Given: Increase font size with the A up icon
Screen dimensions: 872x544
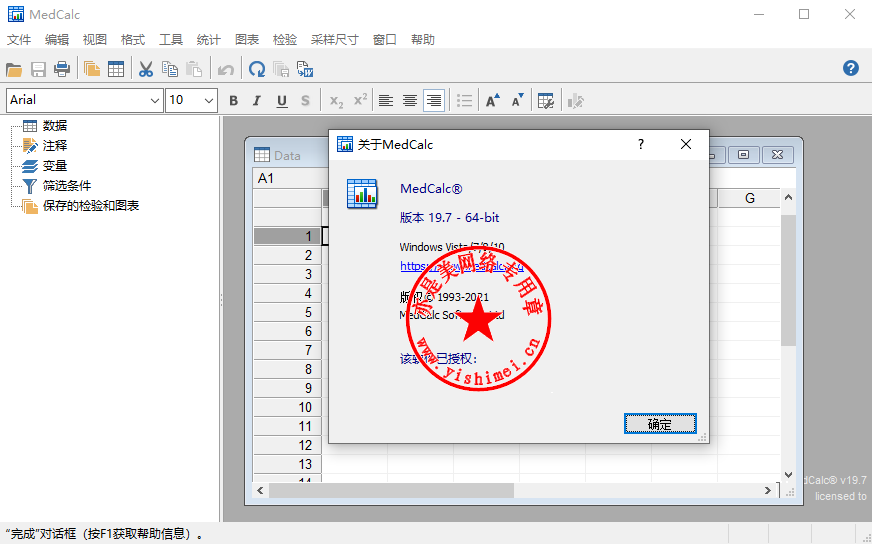Looking at the screenshot, I should click(493, 101).
